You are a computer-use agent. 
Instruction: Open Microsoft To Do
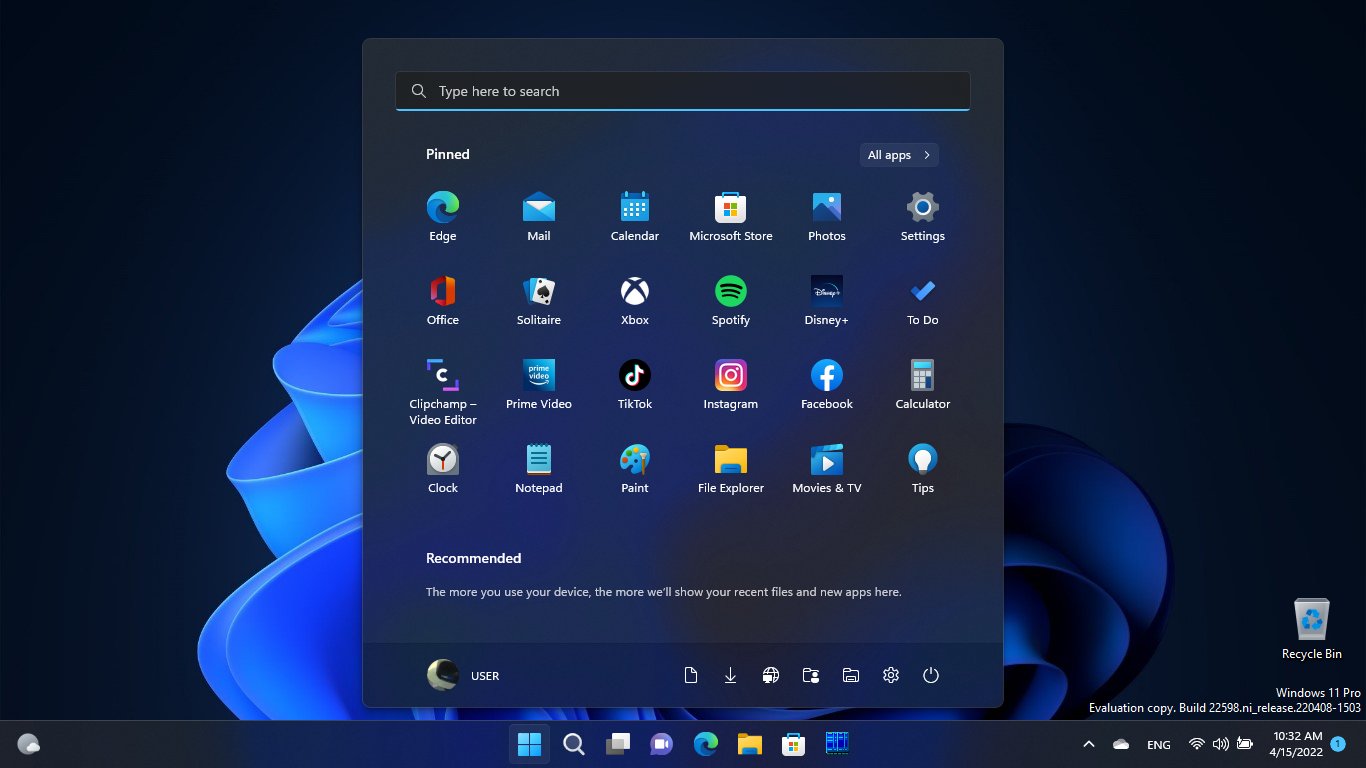pyautogui.click(x=921, y=300)
